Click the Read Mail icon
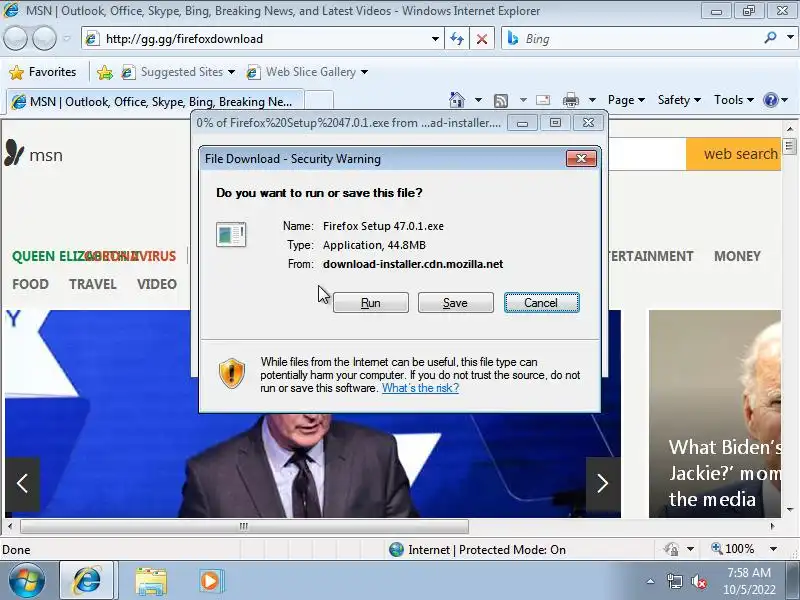This screenshot has height=600, width=800. pos(543,100)
